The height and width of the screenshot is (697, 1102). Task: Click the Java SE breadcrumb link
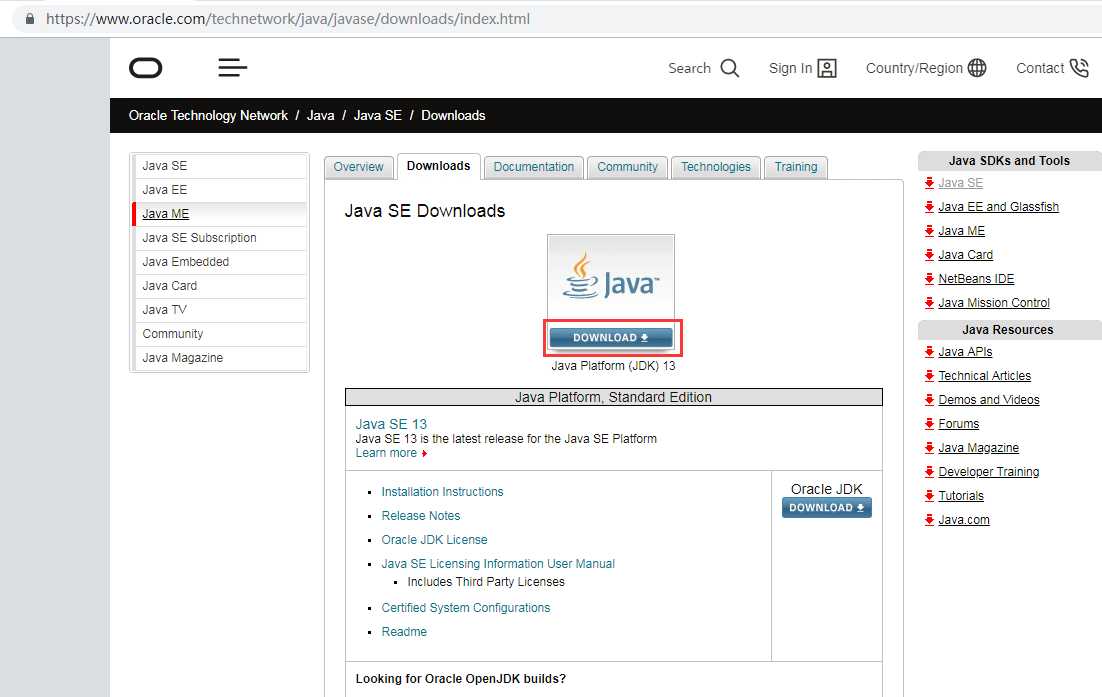(377, 115)
